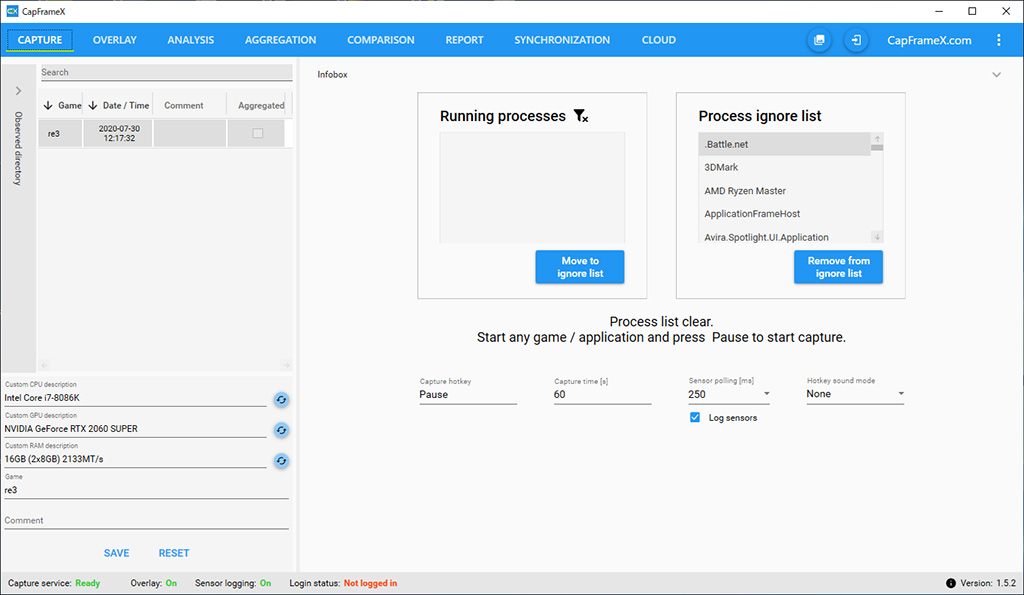Click the login icon in header

856,40
